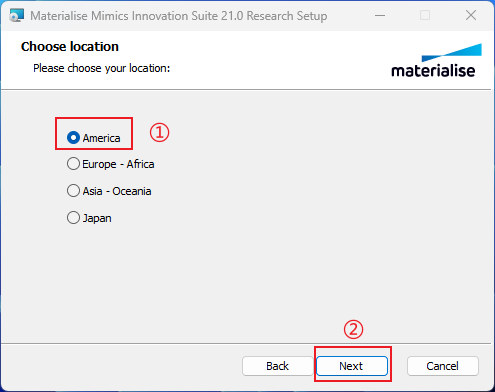The width and height of the screenshot is (495, 392).
Task: Choose the Europe - Africa radio circle
Action: (73, 164)
